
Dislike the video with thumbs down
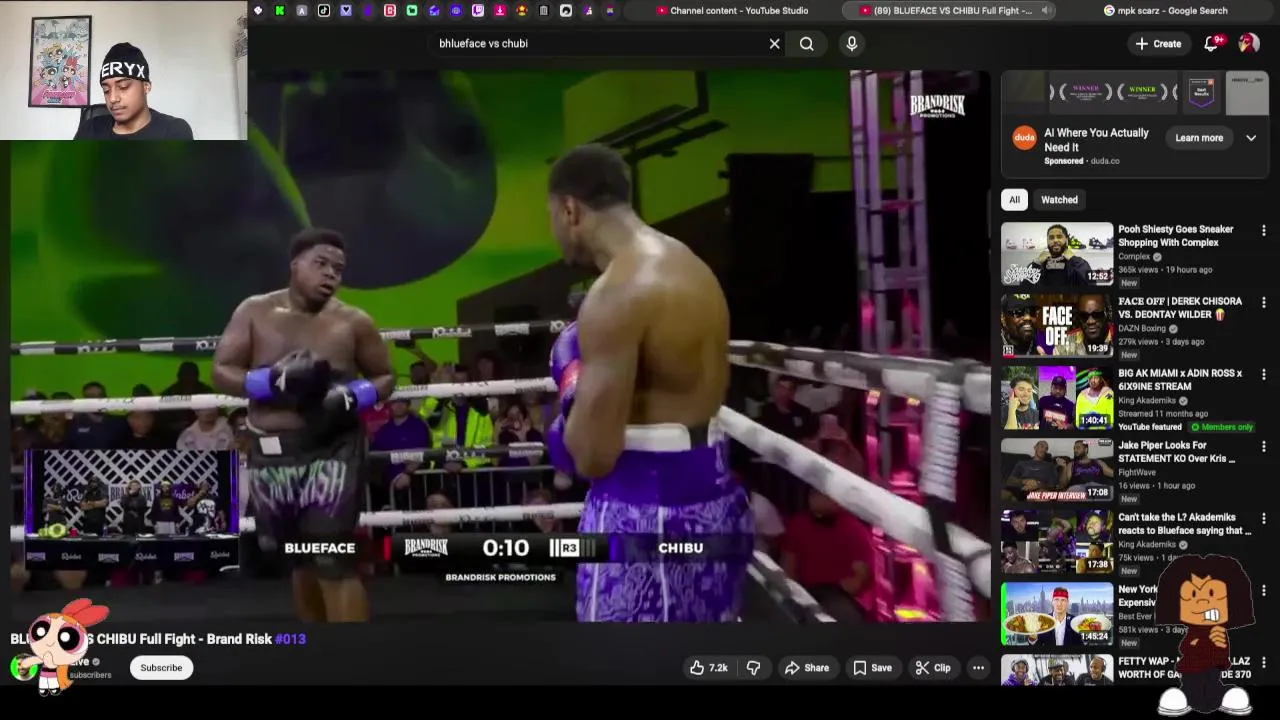click(x=754, y=668)
